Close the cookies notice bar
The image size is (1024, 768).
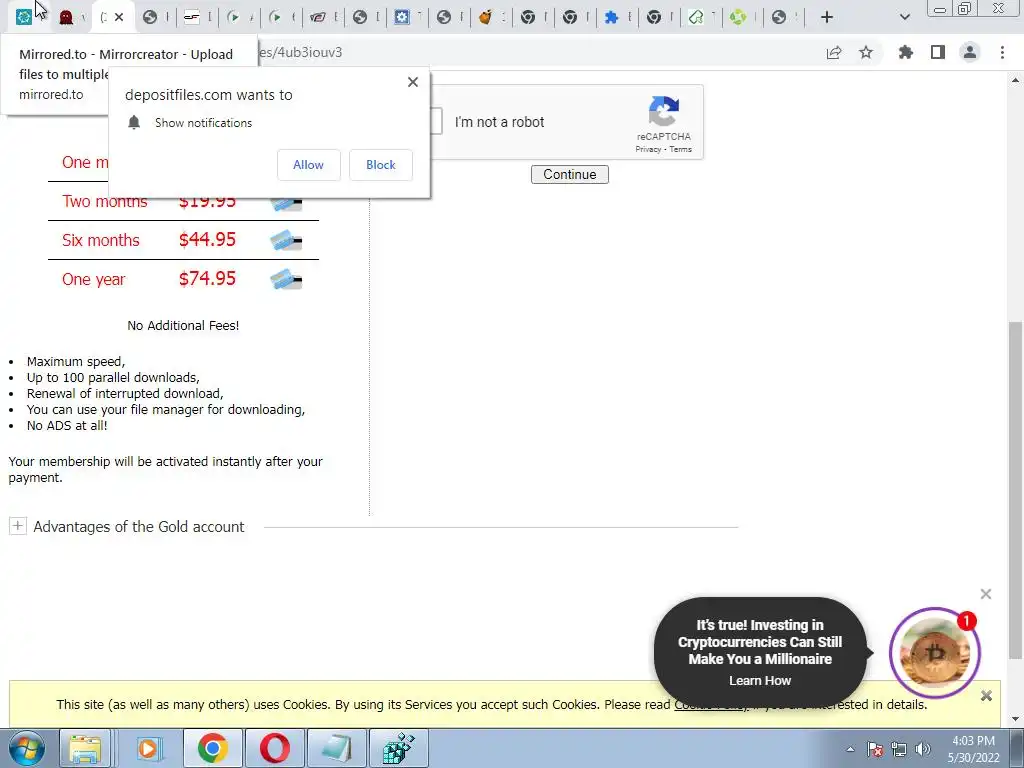986,696
